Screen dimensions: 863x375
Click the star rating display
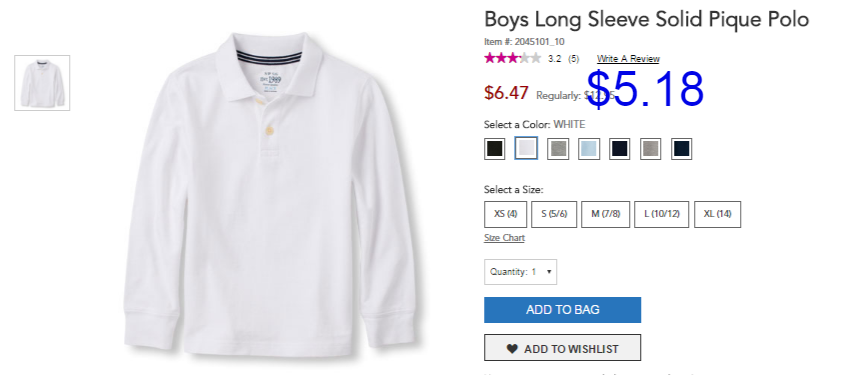pyautogui.click(x=512, y=58)
